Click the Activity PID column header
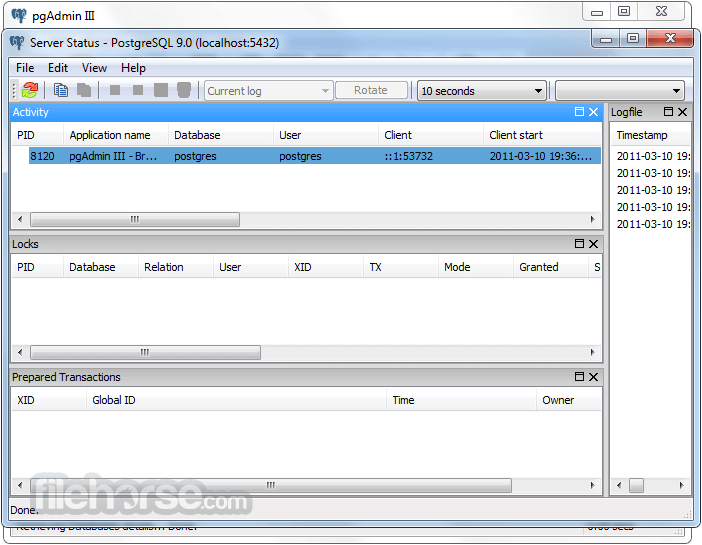 (x=37, y=135)
